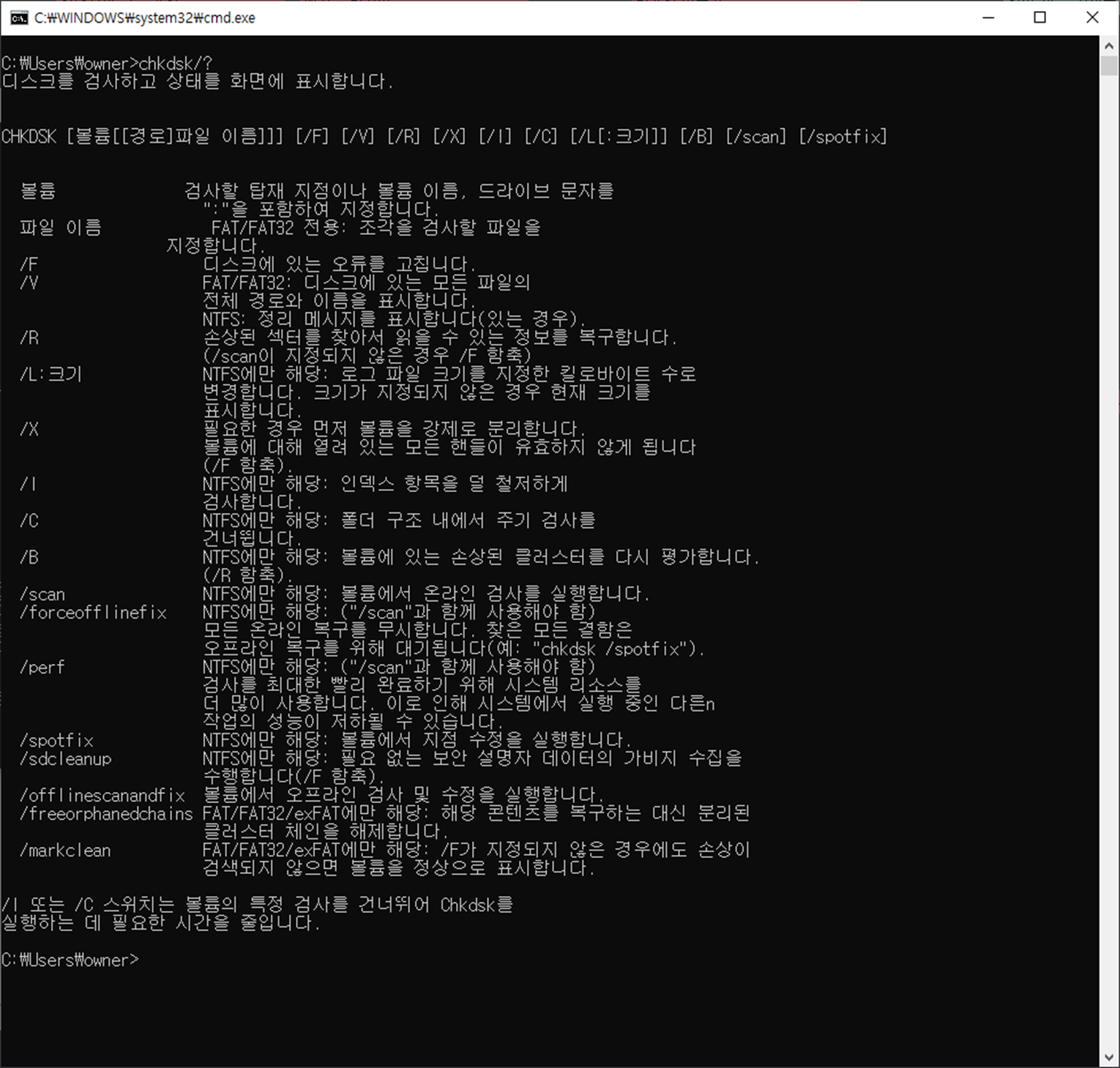
Task: Click the text '디스크를 검사하고 상태를 화면에 표시합니다.'
Action: click(198, 81)
